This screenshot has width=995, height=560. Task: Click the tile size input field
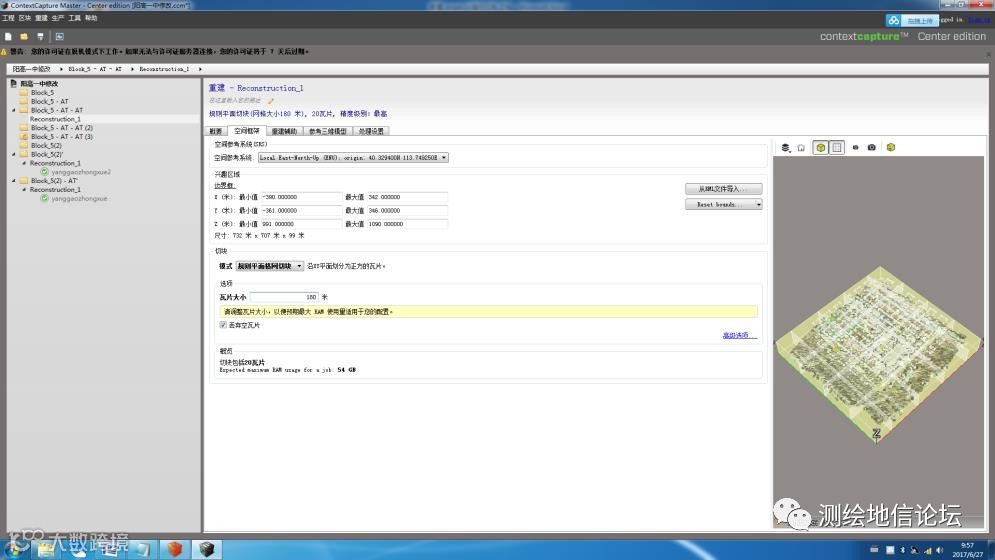click(x=284, y=297)
